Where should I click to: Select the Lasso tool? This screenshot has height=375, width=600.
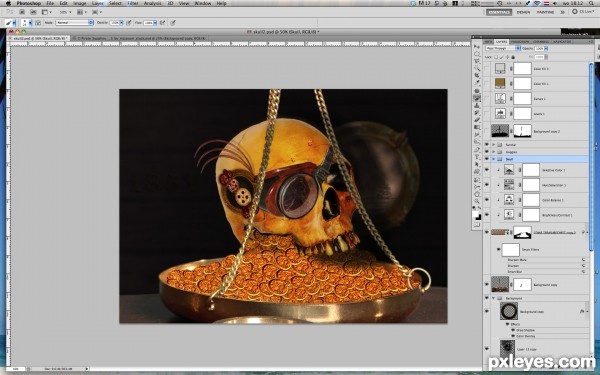(477, 61)
